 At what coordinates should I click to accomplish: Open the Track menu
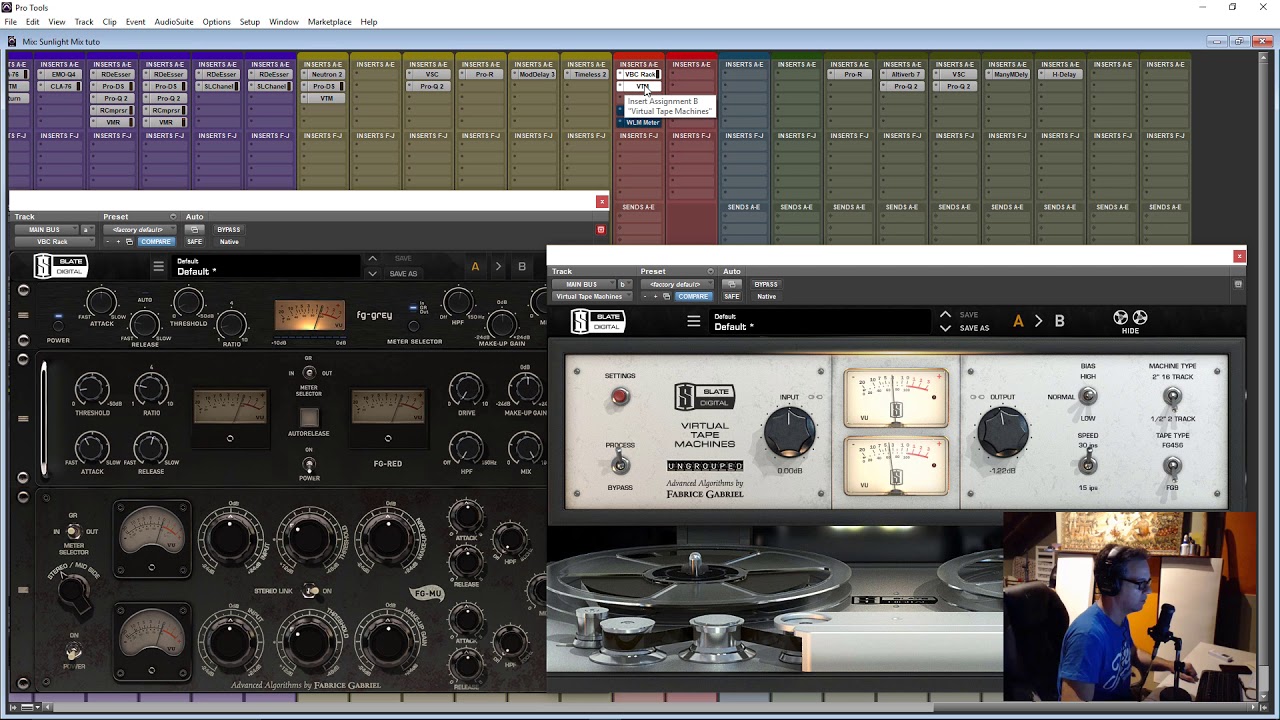click(84, 22)
